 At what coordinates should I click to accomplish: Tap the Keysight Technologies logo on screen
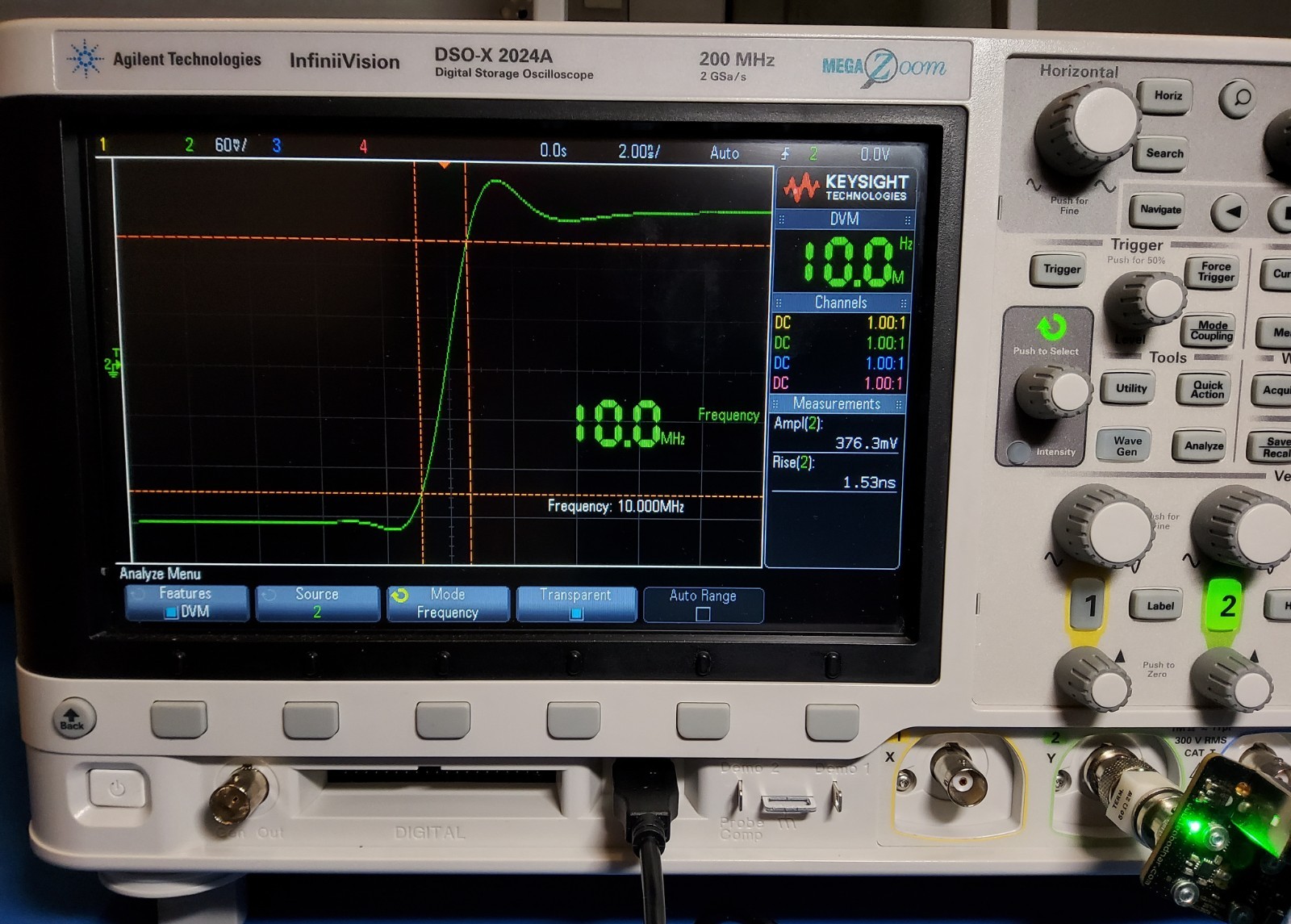[845, 187]
